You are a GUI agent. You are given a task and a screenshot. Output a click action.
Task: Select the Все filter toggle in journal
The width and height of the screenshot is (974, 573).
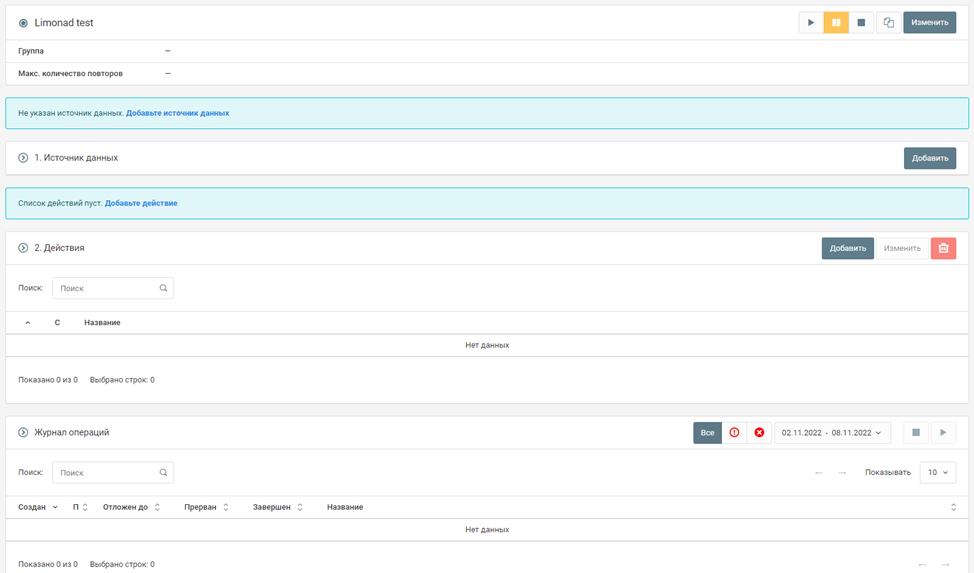coord(707,433)
